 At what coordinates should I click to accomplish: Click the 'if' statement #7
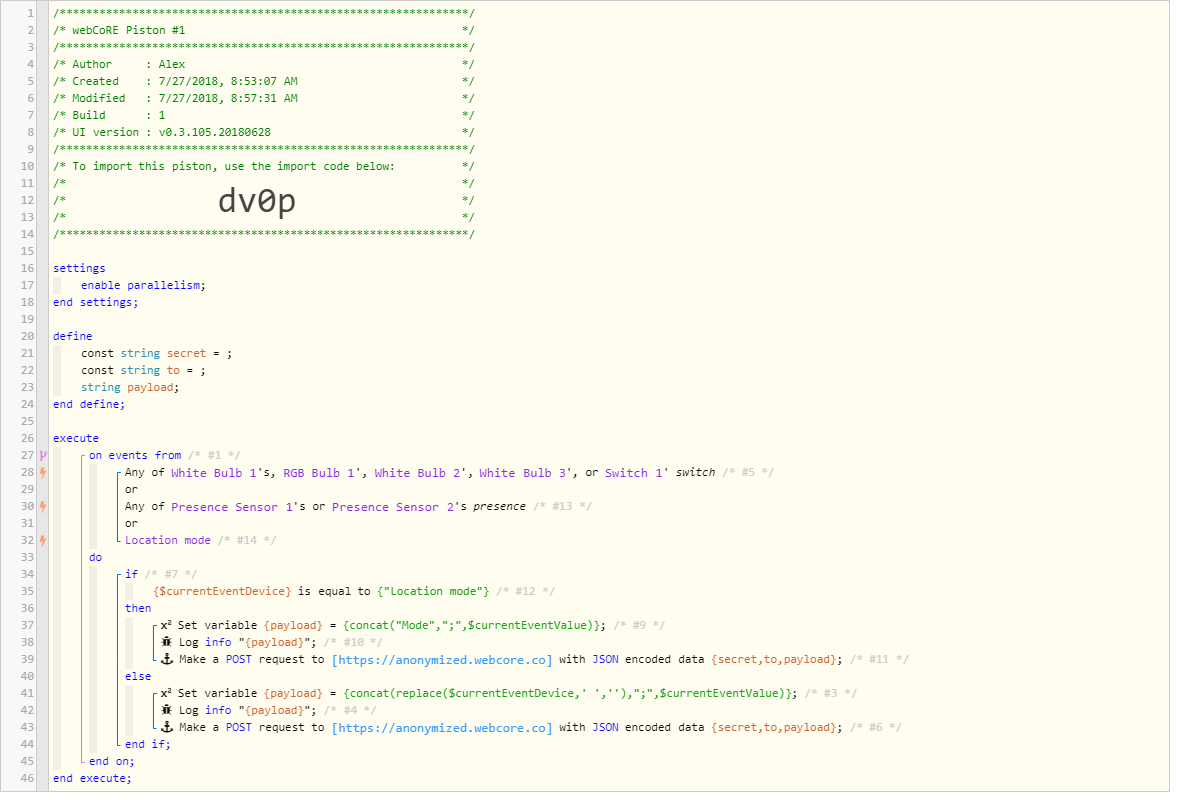tap(131, 574)
